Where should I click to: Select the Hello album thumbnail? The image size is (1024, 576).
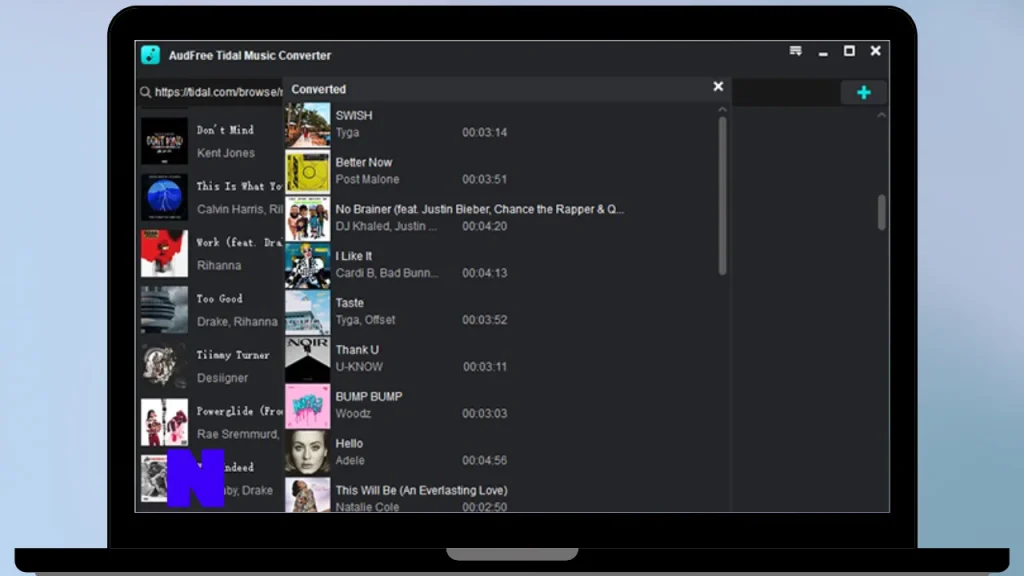pyautogui.click(x=308, y=453)
